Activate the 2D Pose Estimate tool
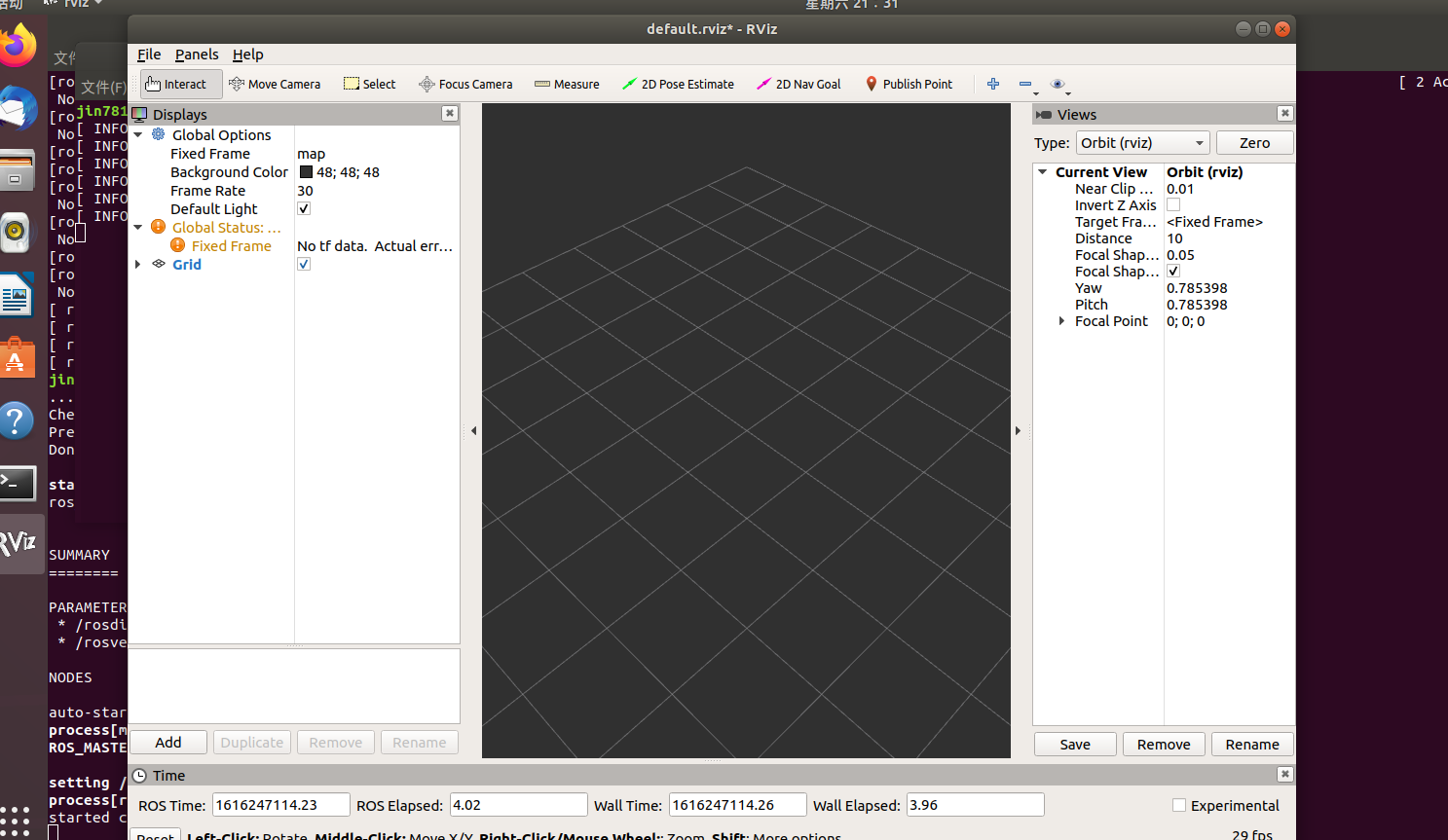This screenshot has width=1448, height=840. pos(678,84)
